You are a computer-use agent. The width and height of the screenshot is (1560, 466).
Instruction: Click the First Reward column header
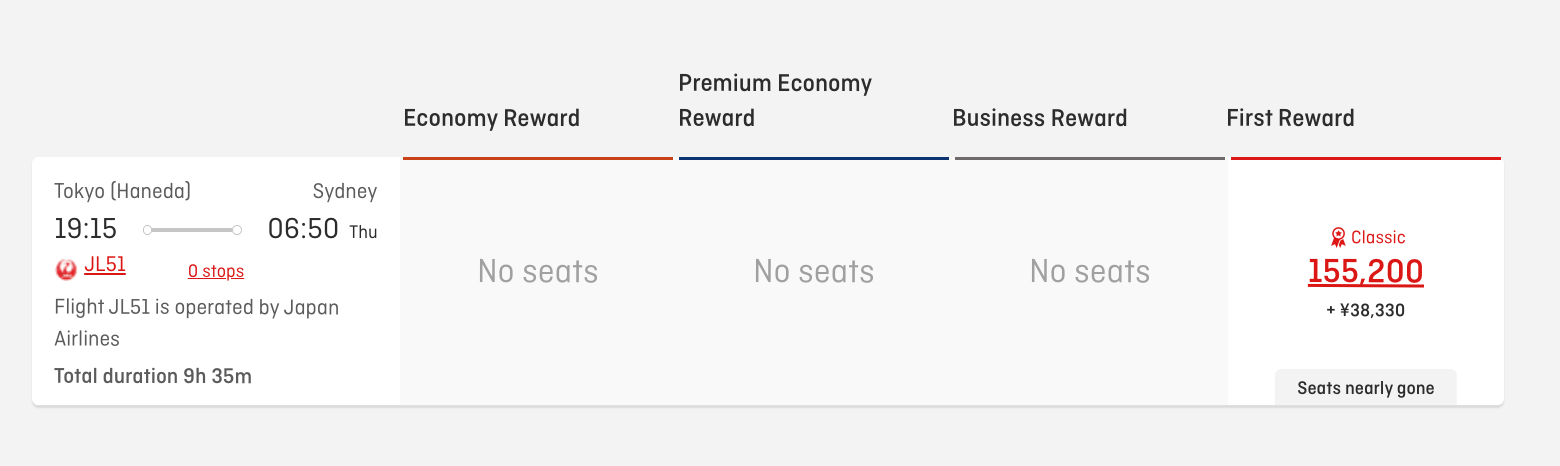pos(1290,118)
